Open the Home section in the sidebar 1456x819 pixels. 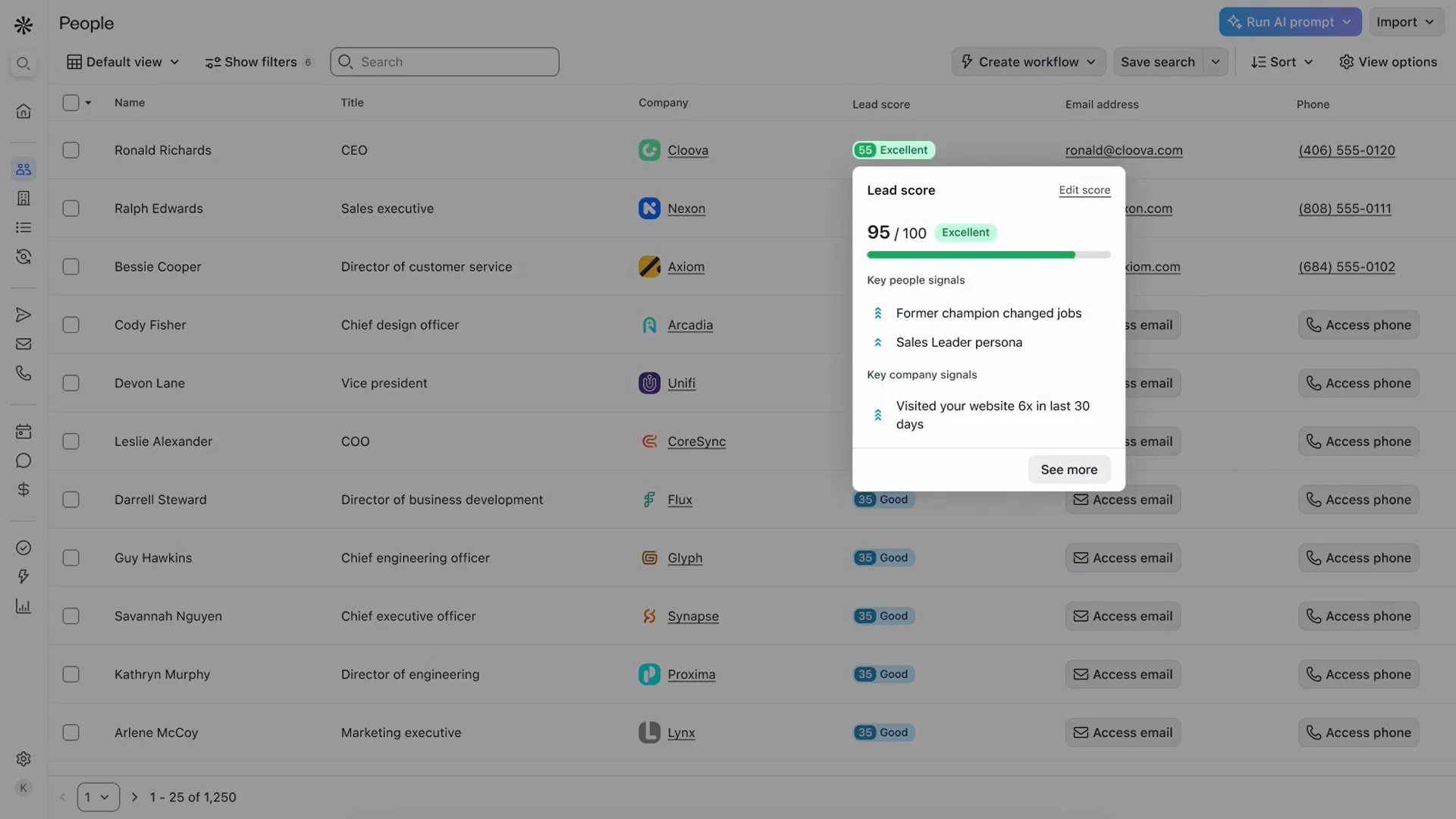(24, 111)
